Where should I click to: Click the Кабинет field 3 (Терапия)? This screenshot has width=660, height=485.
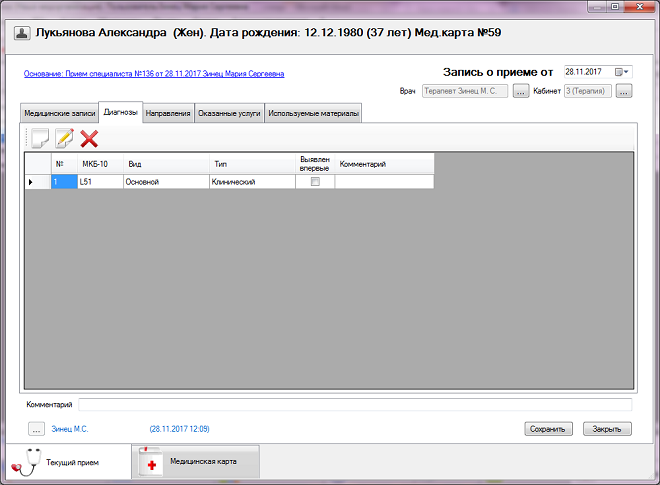[588, 91]
